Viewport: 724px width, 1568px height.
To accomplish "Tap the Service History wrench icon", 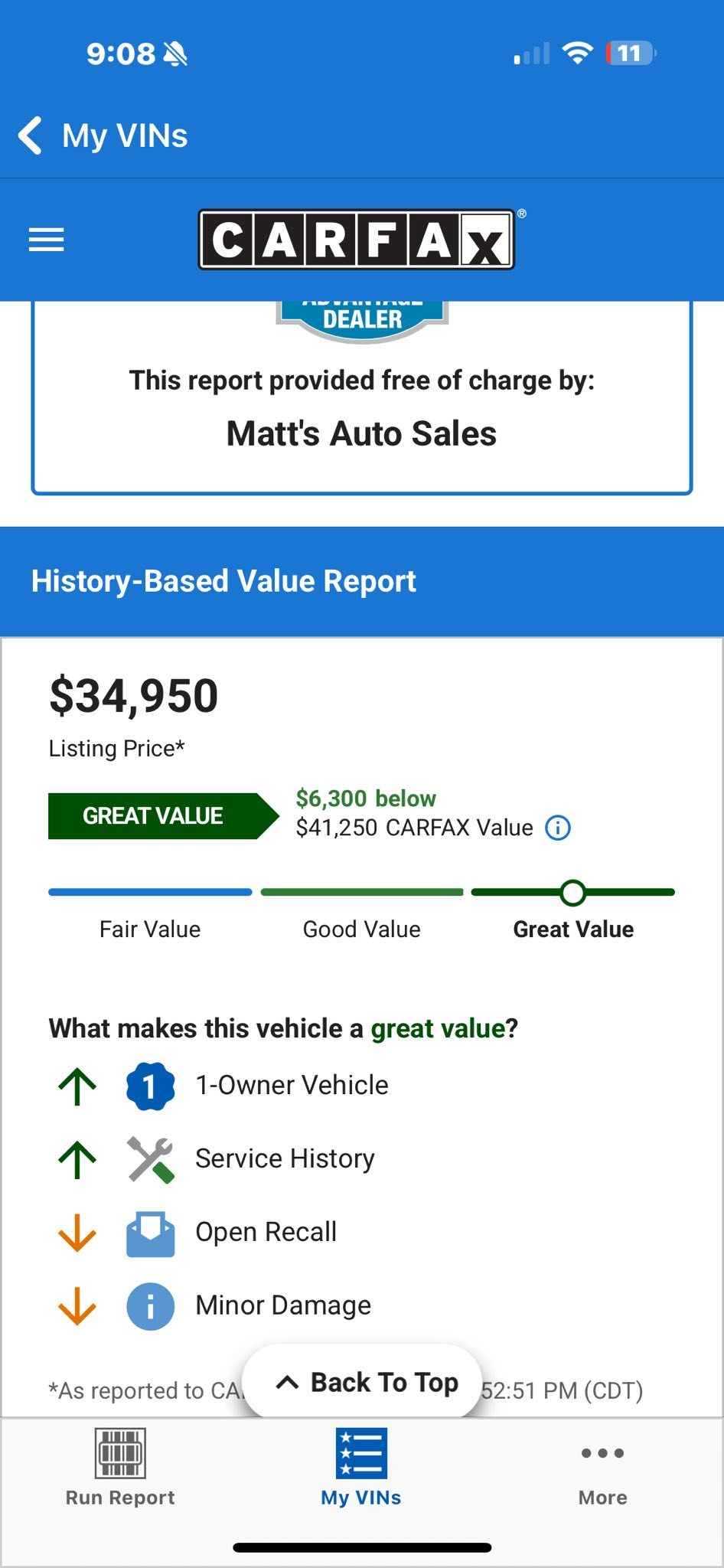I will [x=150, y=1159].
